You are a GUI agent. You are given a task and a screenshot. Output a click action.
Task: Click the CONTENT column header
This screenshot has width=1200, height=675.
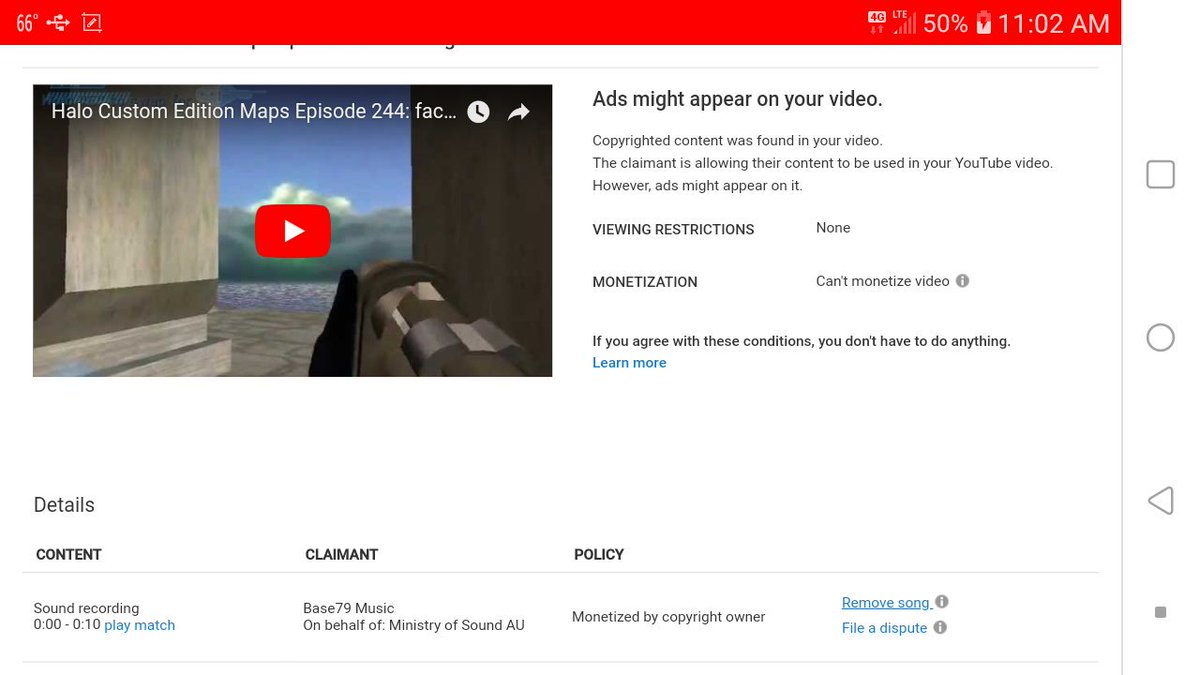pyautogui.click(x=69, y=554)
